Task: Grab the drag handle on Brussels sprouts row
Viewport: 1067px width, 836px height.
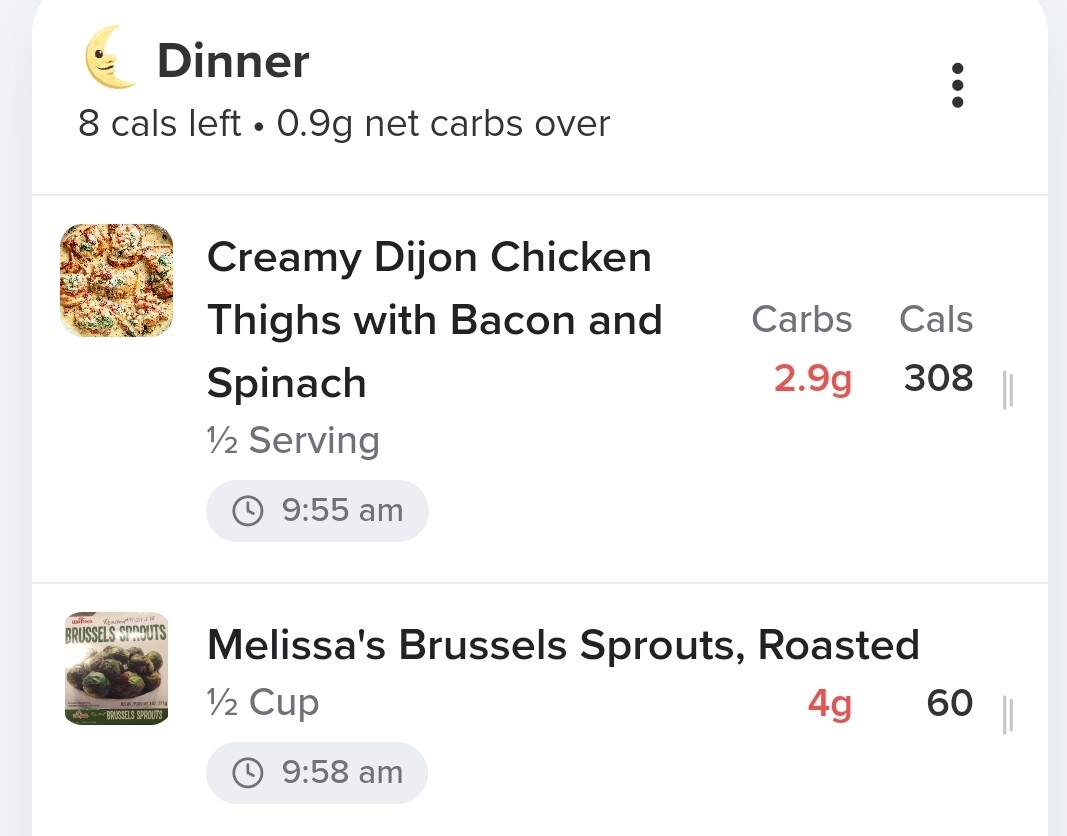Action: [1008, 716]
